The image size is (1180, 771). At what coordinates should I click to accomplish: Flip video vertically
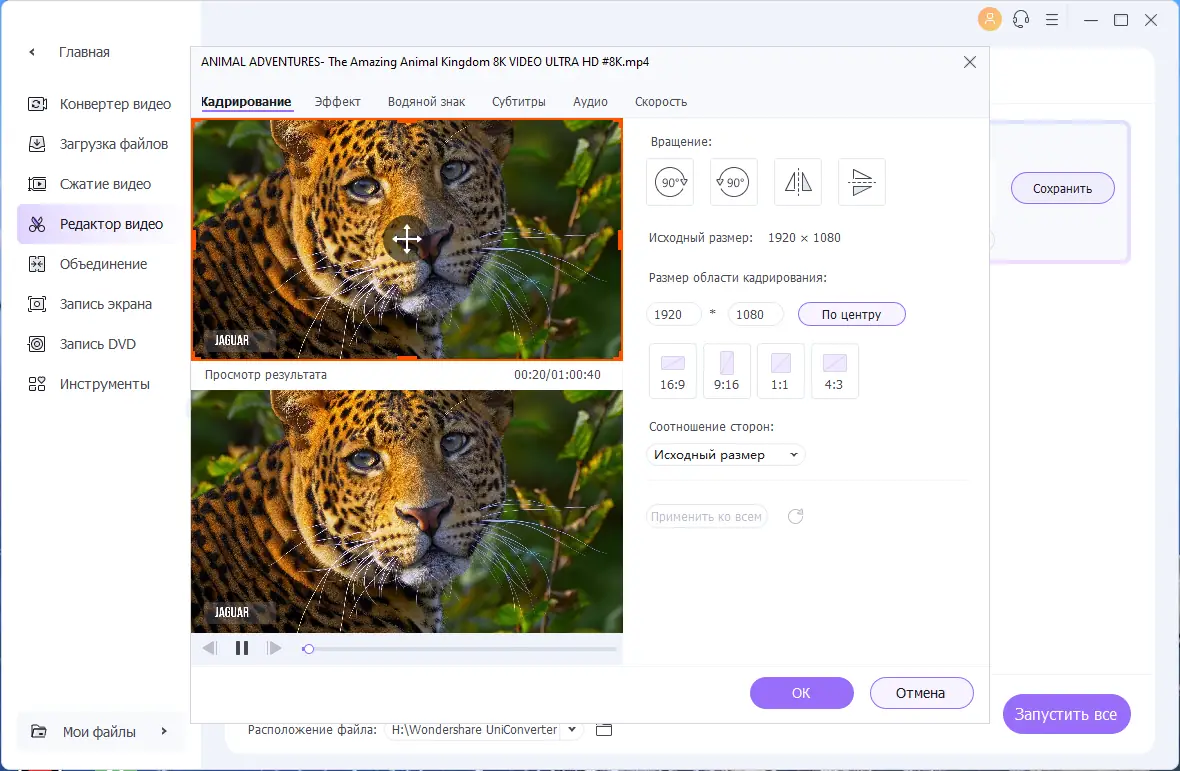[x=862, y=182]
